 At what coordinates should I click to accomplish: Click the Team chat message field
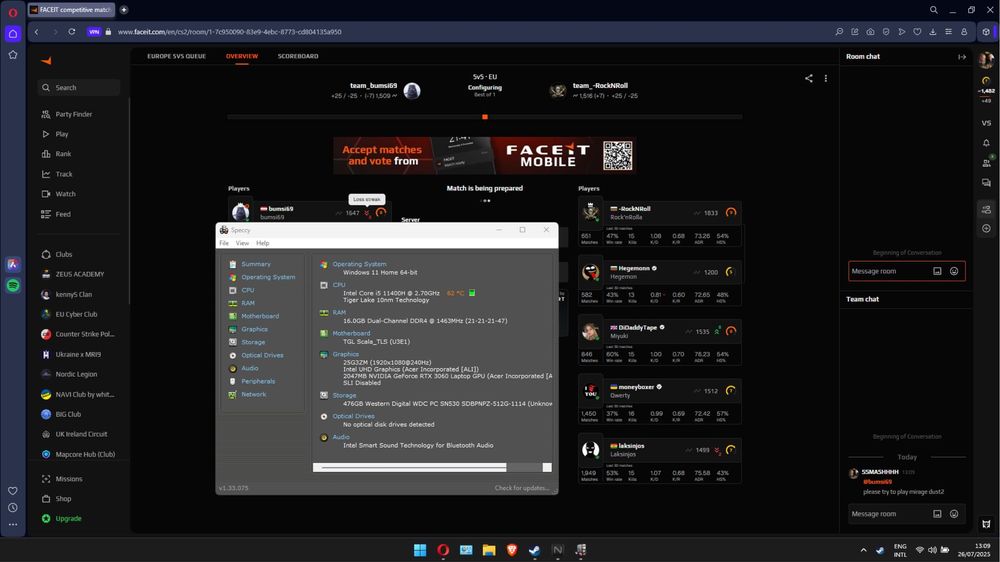coord(889,514)
